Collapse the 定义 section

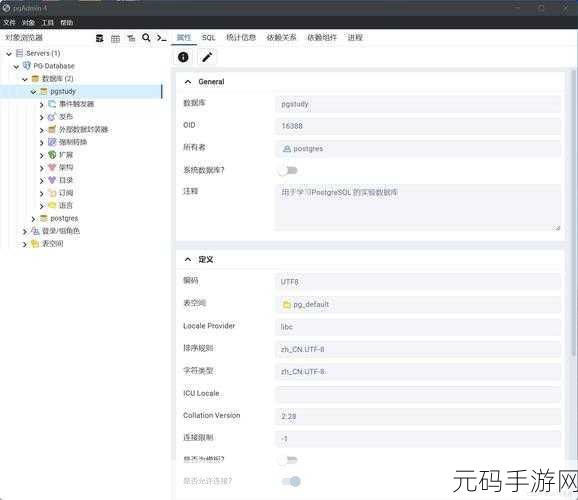[x=188, y=260]
